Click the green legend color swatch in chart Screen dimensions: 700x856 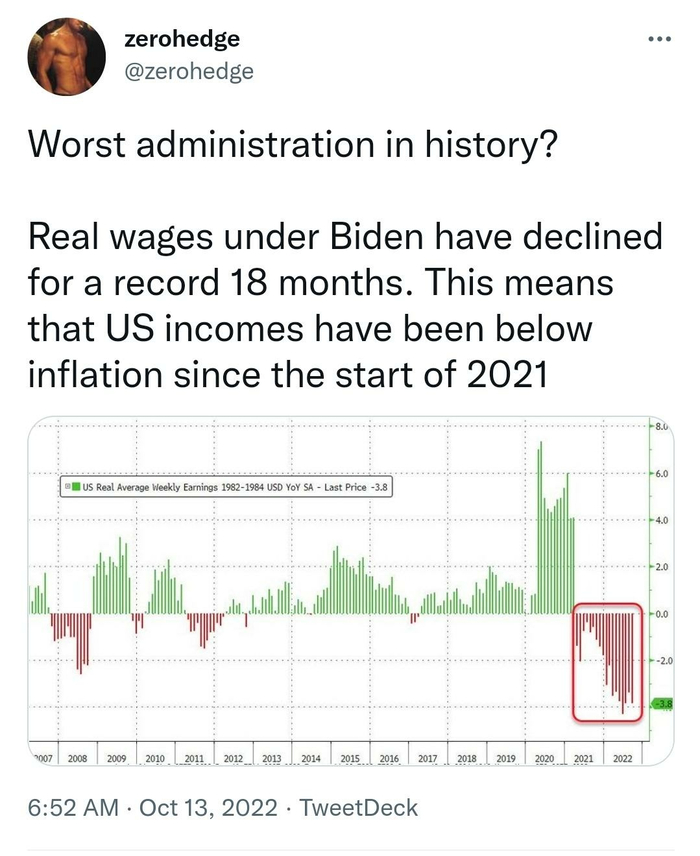pos(76,486)
